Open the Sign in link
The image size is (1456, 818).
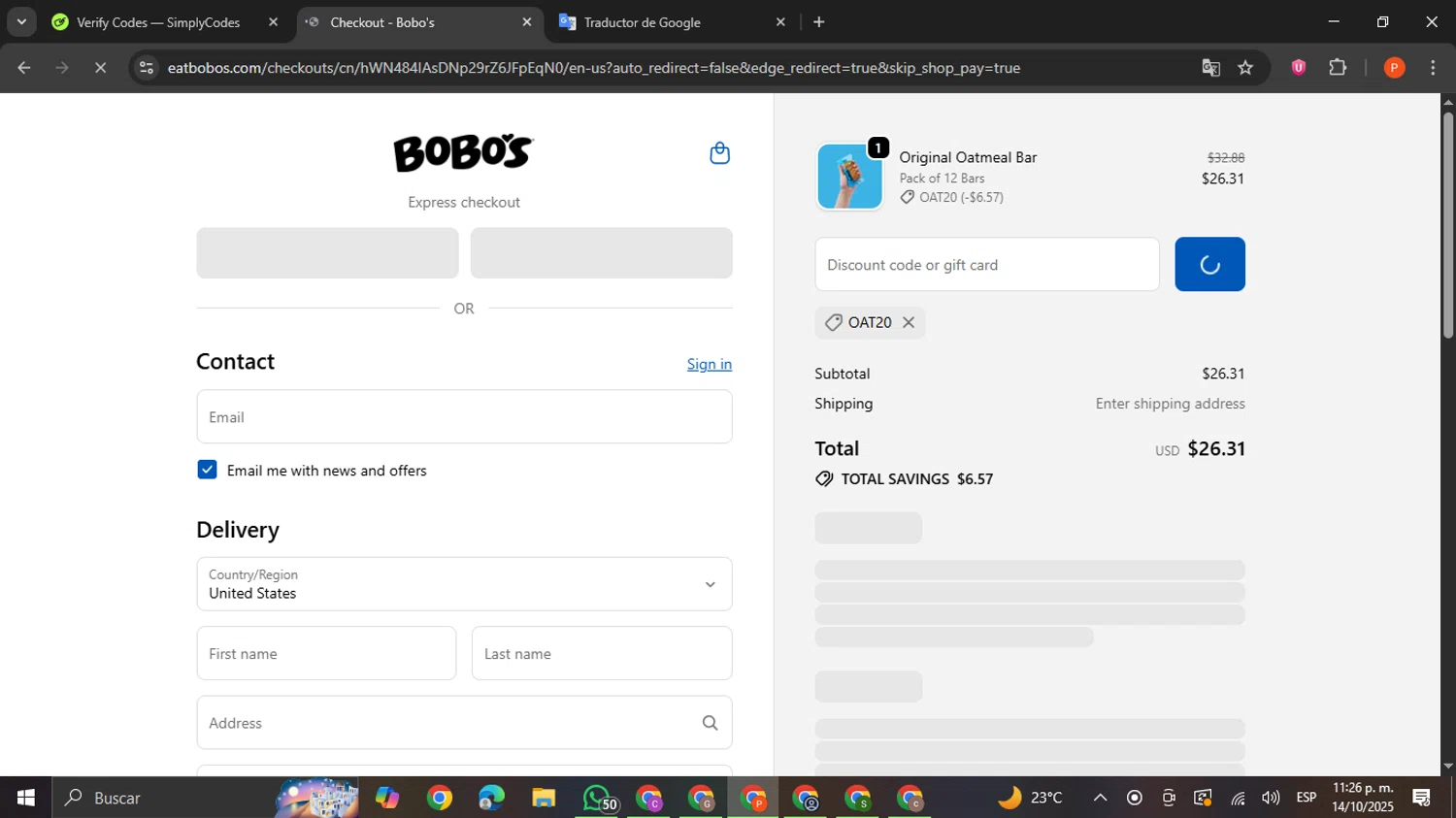coord(710,364)
